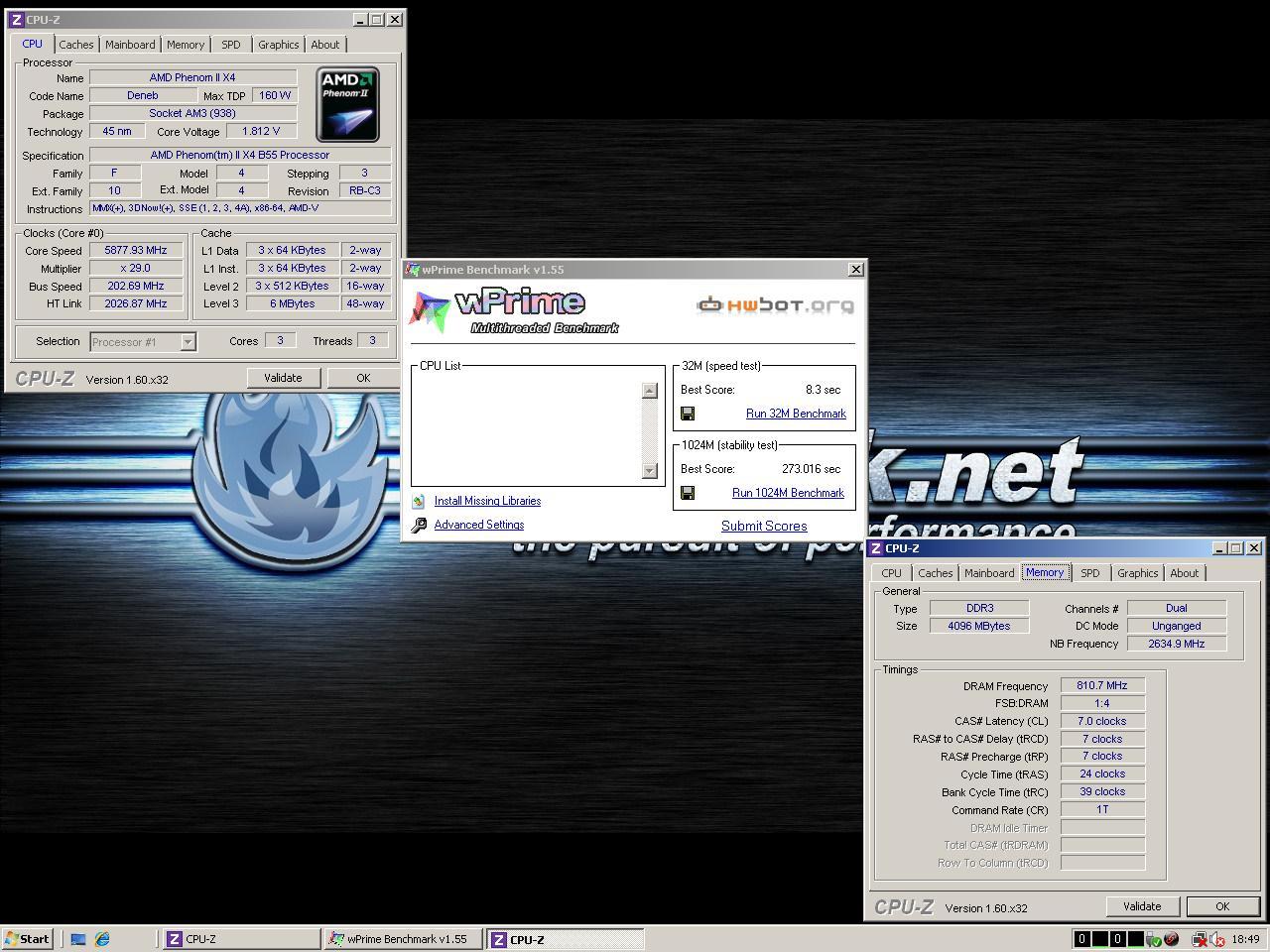This screenshot has width=1270, height=952.
Task: Click the Show Desktop quick launch icon
Action: [x=77, y=939]
